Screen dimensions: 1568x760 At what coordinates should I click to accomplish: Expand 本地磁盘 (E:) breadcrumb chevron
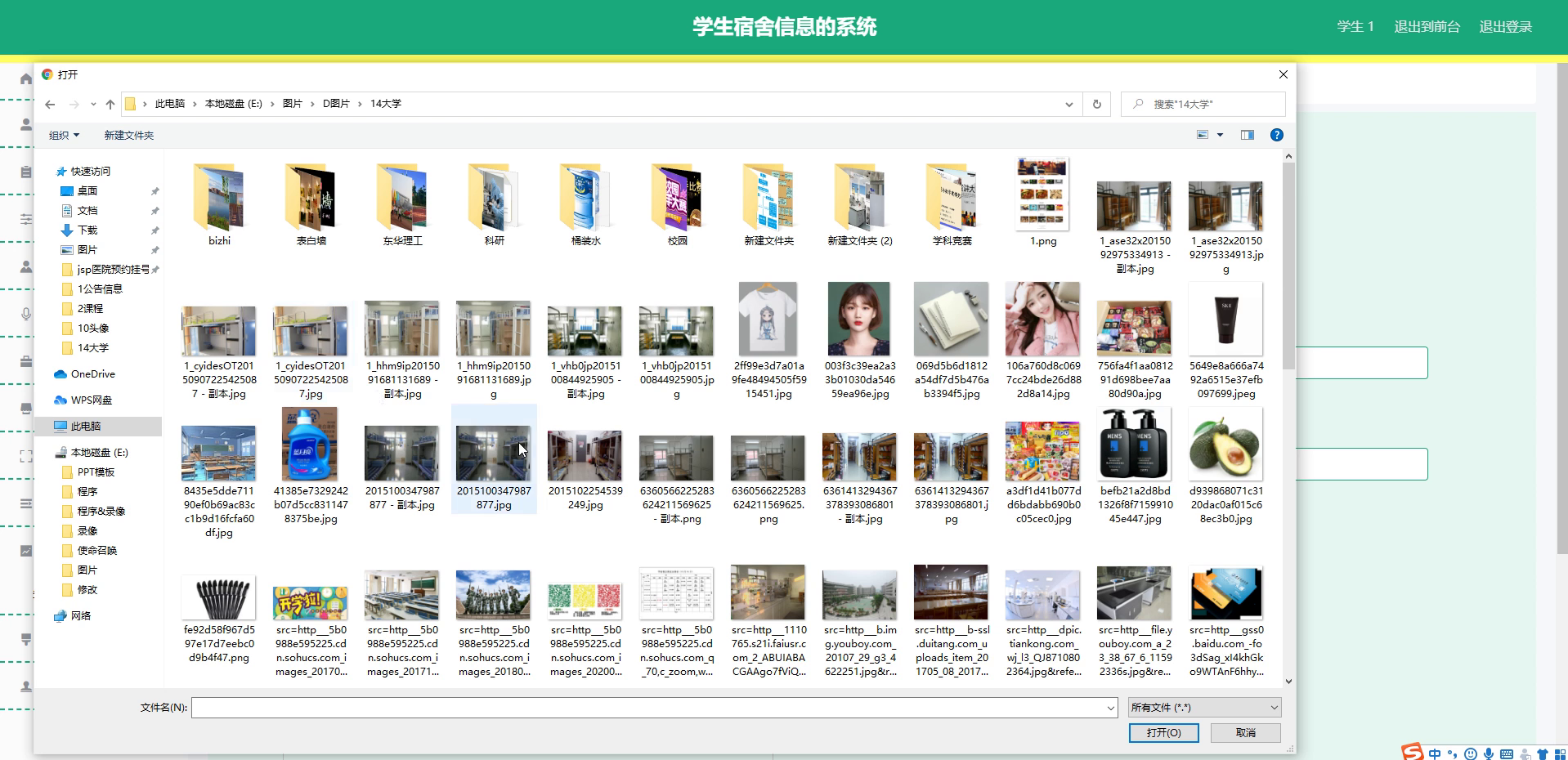[x=273, y=105]
